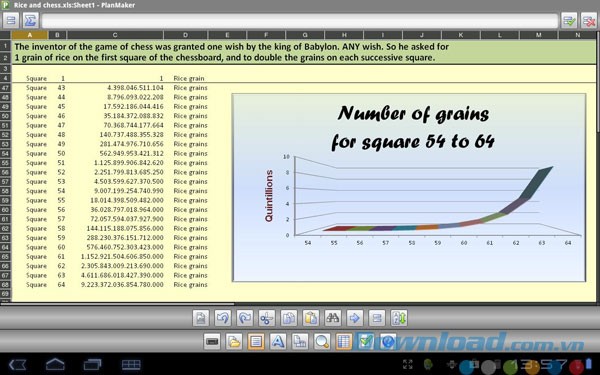Click the line '1 grain of rice on the first square'
The image size is (600, 375).
pyautogui.click(x=225, y=58)
